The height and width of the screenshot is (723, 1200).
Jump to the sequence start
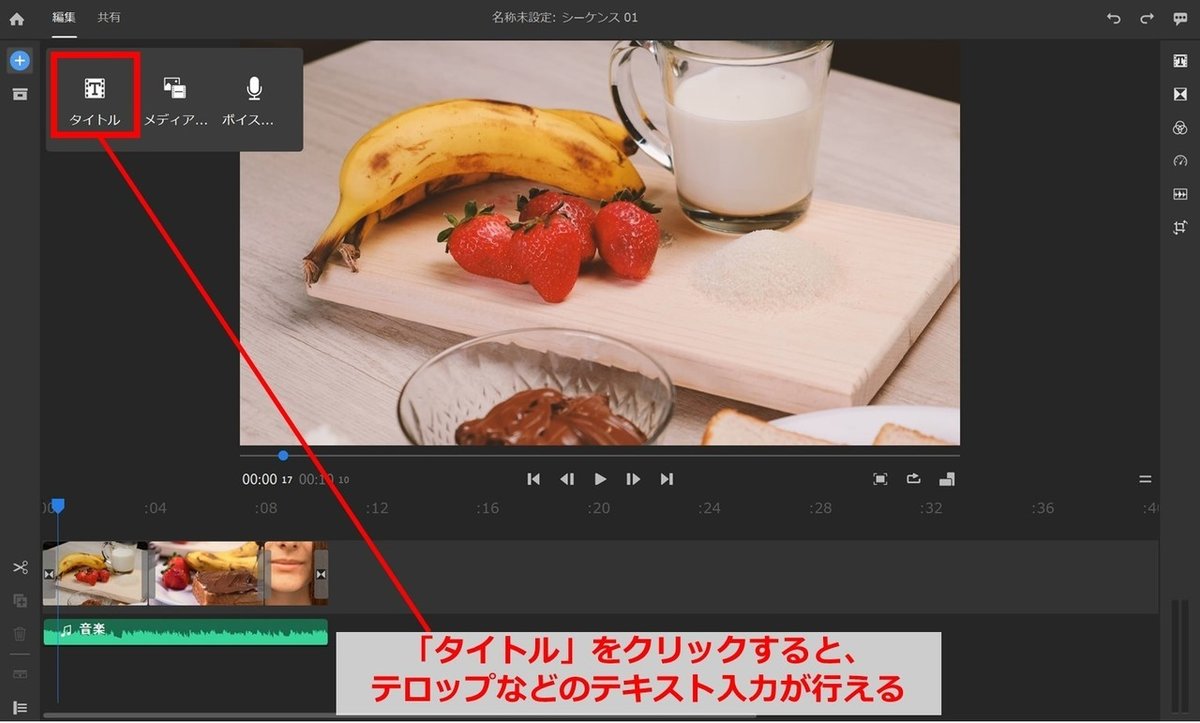click(534, 479)
